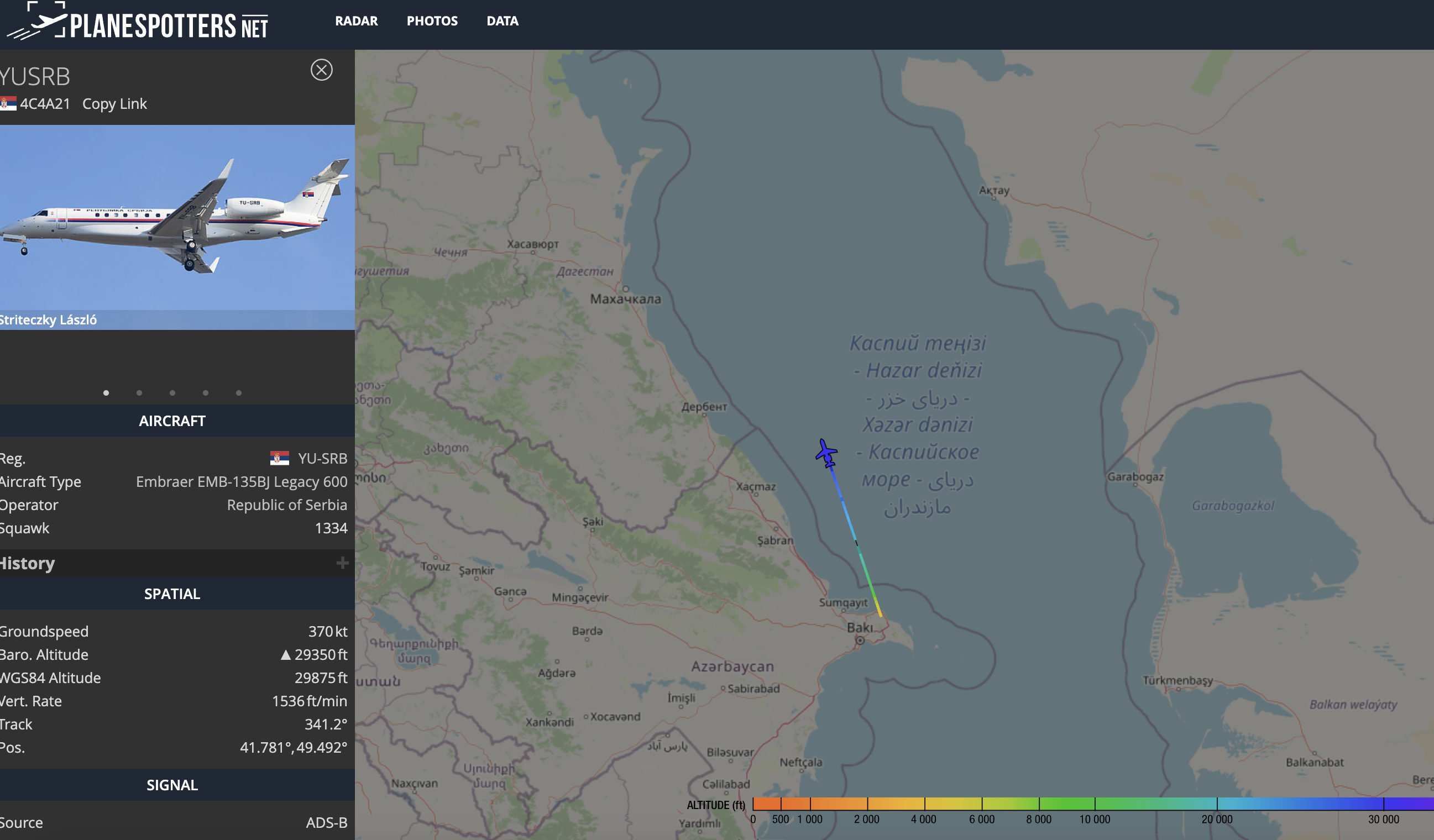Open photographer Striteczky László credit link

48,319
